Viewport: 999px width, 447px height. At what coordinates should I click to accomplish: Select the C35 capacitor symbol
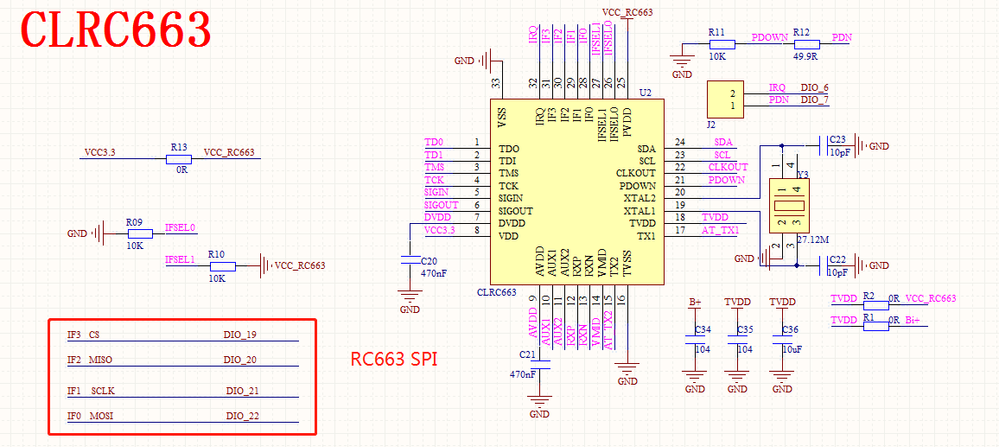(x=737, y=338)
